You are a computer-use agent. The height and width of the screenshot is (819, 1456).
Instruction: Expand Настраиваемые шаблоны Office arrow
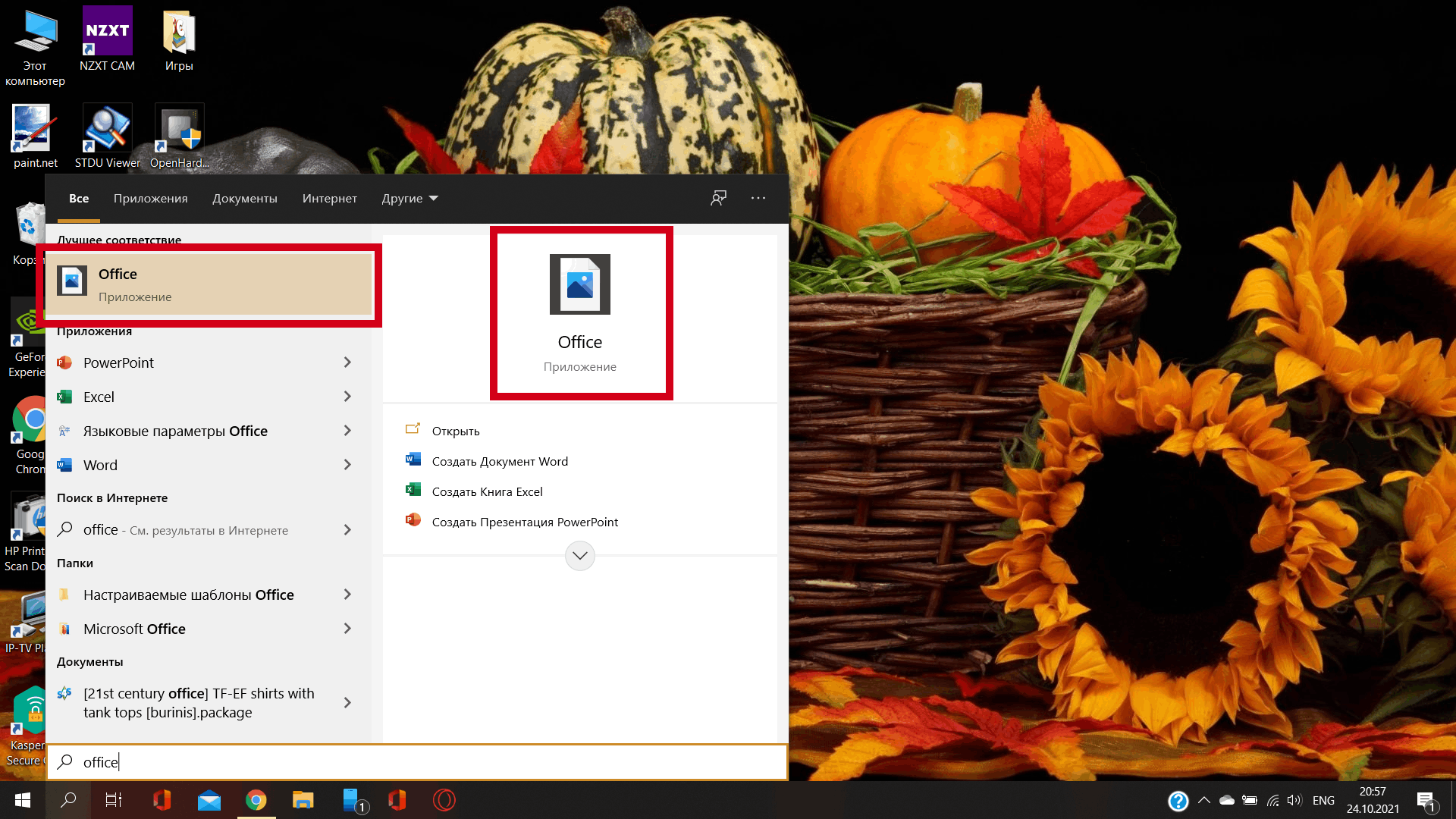(347, 595)
